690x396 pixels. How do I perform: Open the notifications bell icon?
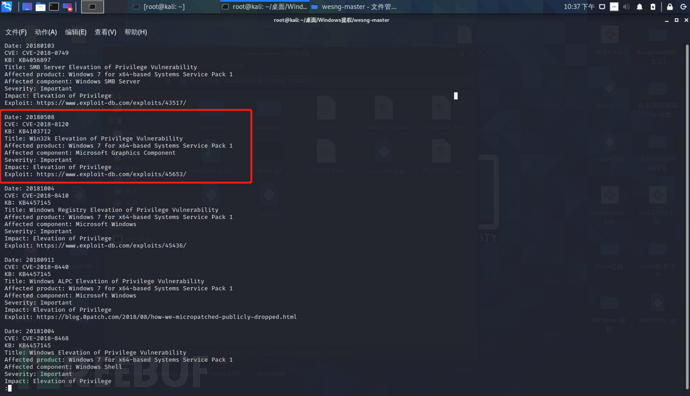639,7
